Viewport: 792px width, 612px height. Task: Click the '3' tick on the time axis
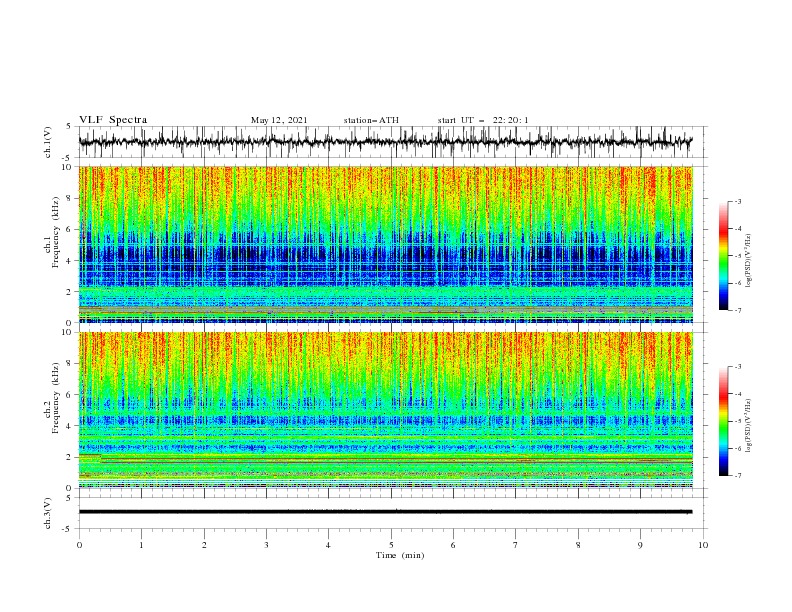point(266,545)
